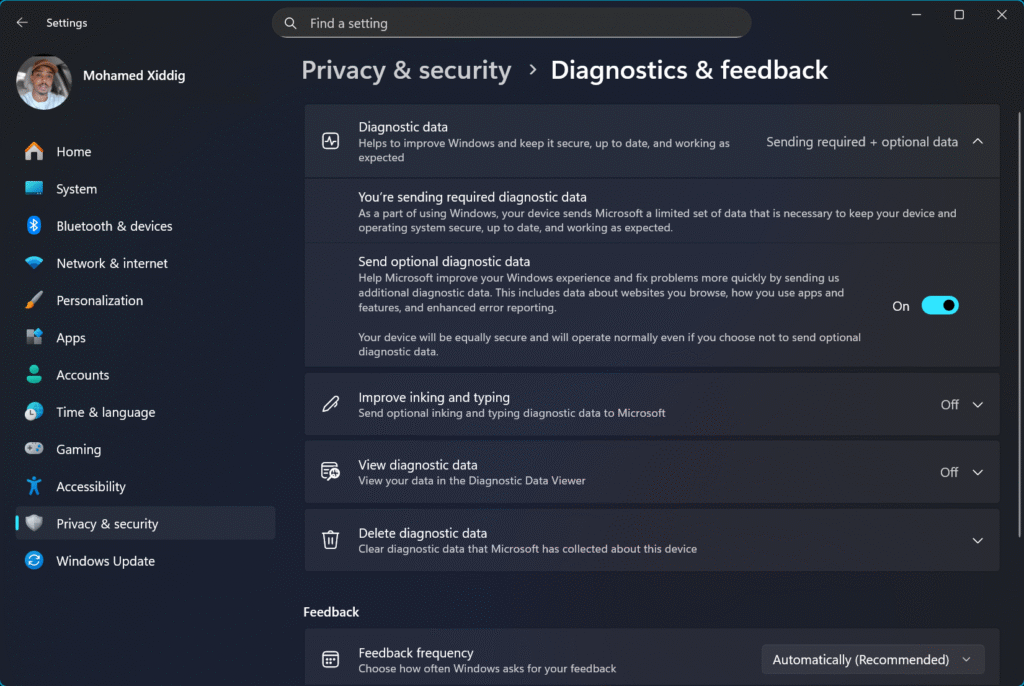Collapse the Diagnostic data section
This screenshot has width=1024, height=686.
(977, 142)
